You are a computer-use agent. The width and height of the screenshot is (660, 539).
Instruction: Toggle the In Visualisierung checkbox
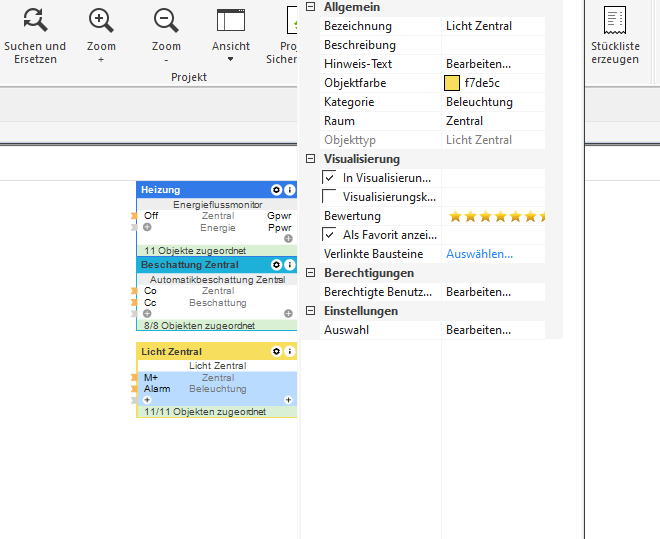pos(330,177)
